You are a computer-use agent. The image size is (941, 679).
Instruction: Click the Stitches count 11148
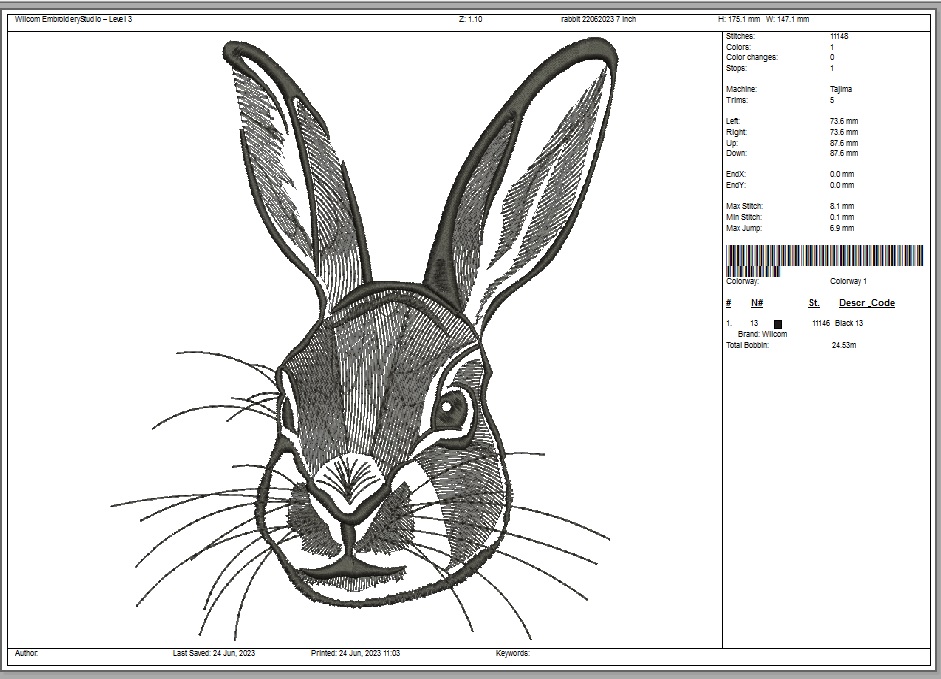pyautogui.click(x=839, y=36)
